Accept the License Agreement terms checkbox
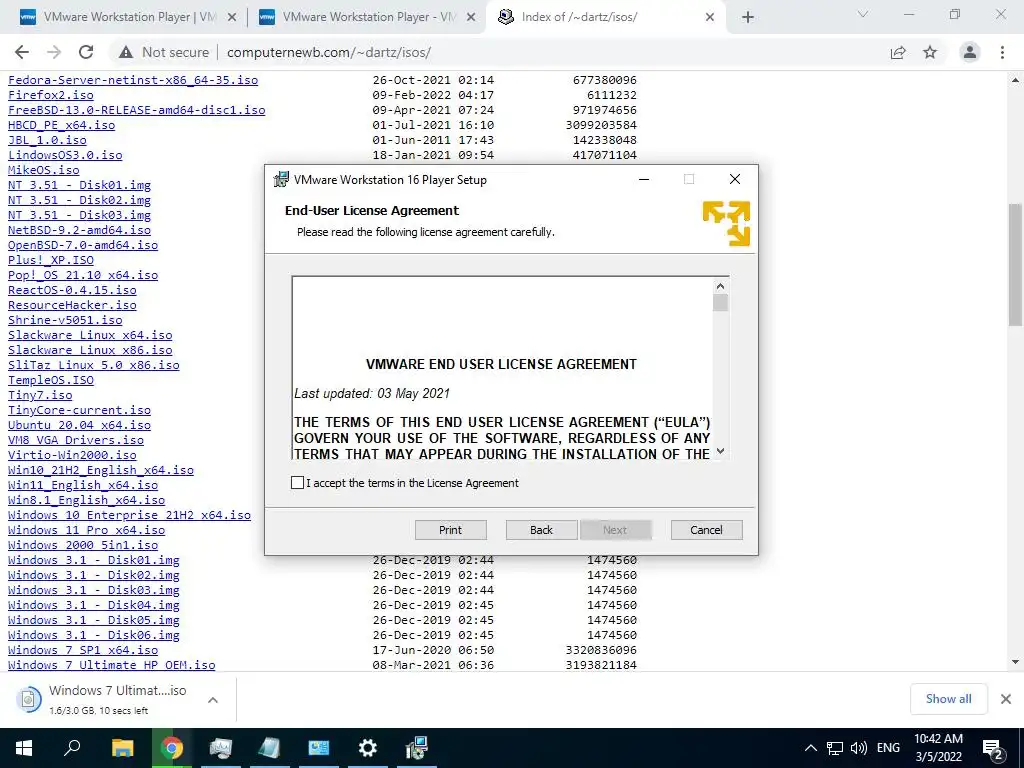This screenshot has height=768, width=1024. (297, 483)
